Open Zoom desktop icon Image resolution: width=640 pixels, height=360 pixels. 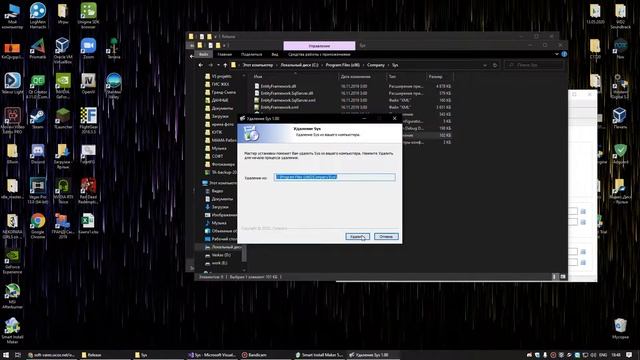point(88,49)
